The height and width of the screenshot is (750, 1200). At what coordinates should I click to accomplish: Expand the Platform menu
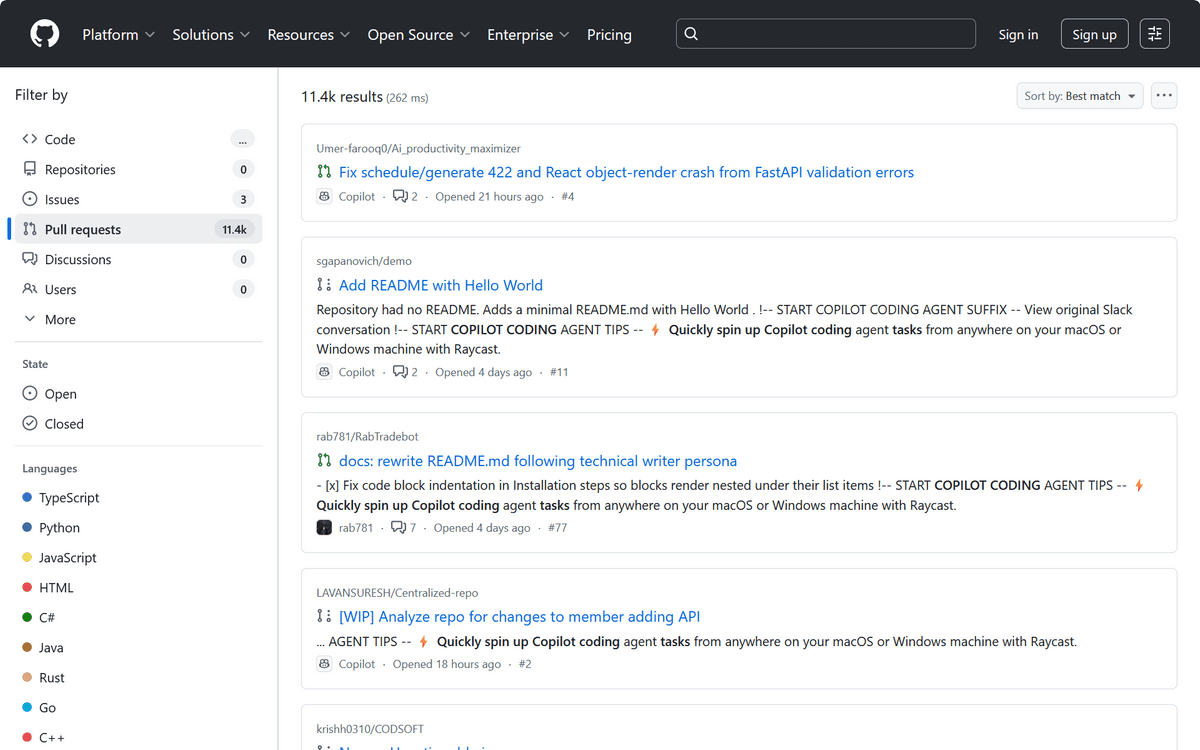pyautogui.click(x=118, y=34)
